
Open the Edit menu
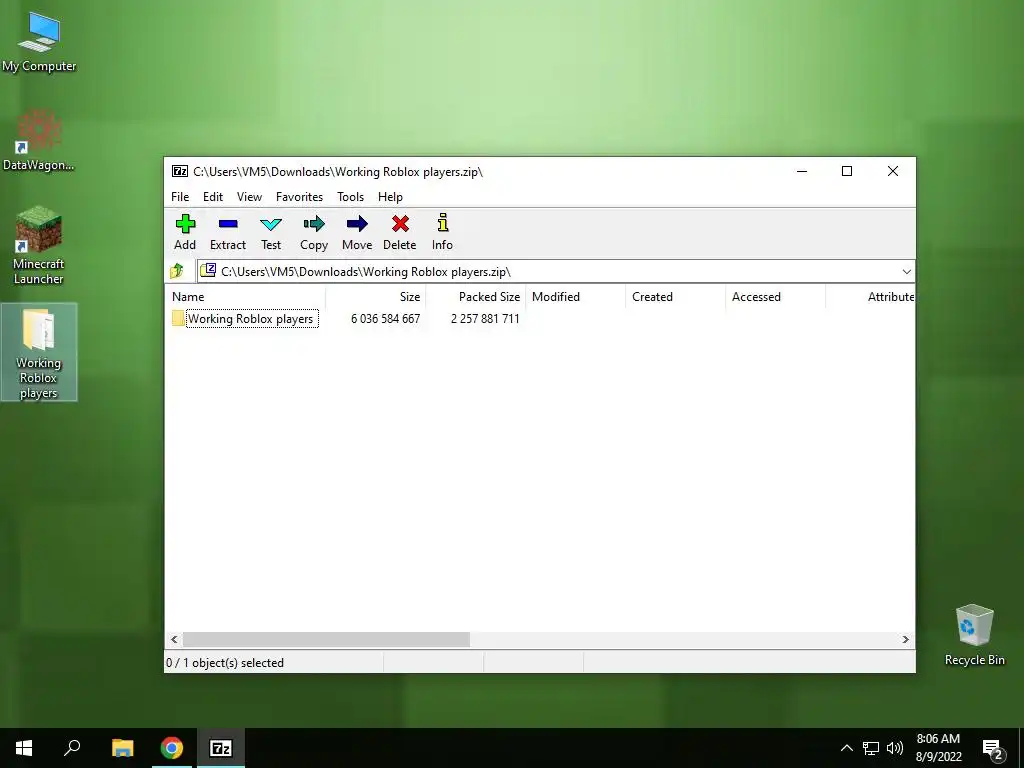pos(213,197)
